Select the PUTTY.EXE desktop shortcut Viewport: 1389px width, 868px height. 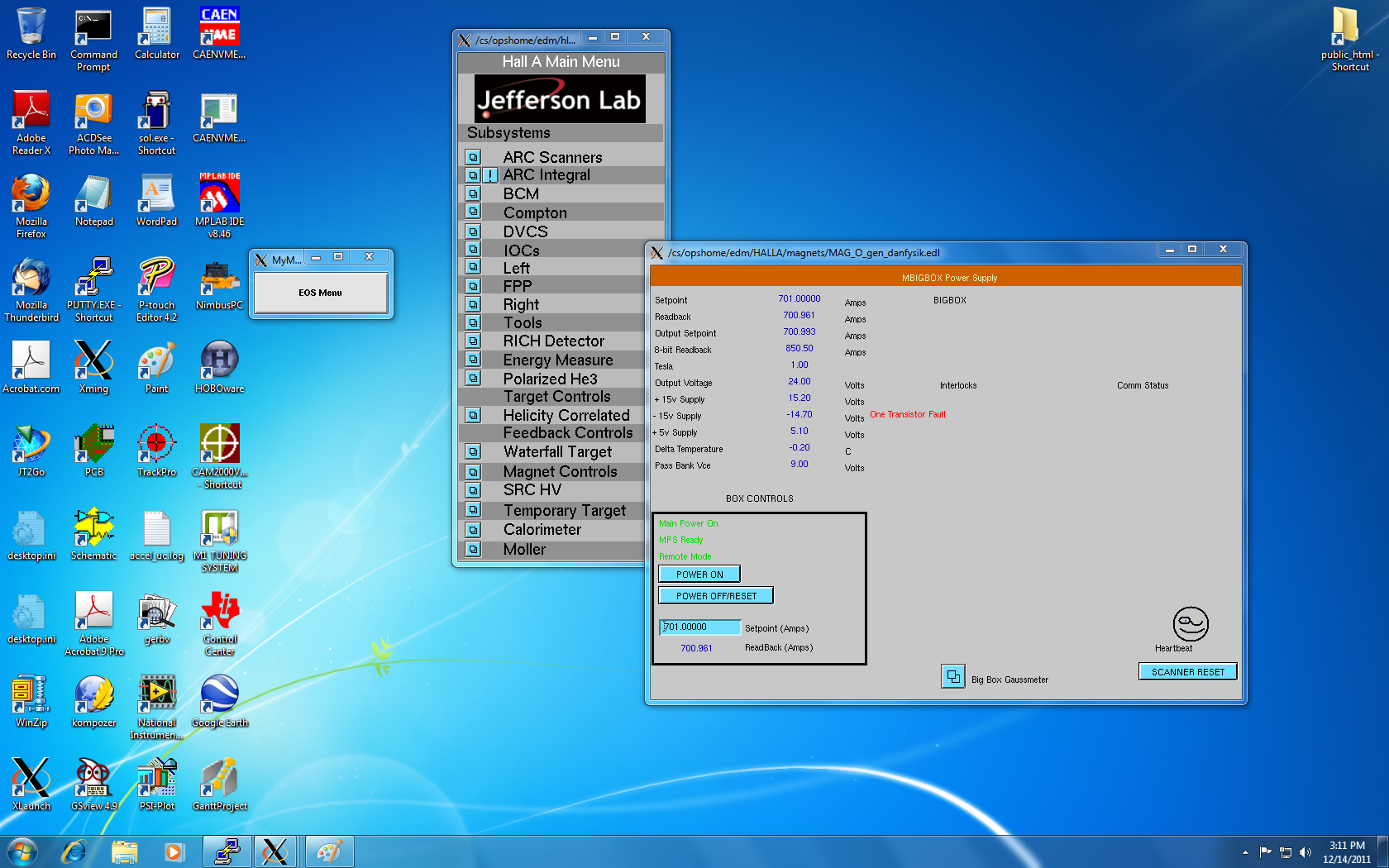(93, 289)
